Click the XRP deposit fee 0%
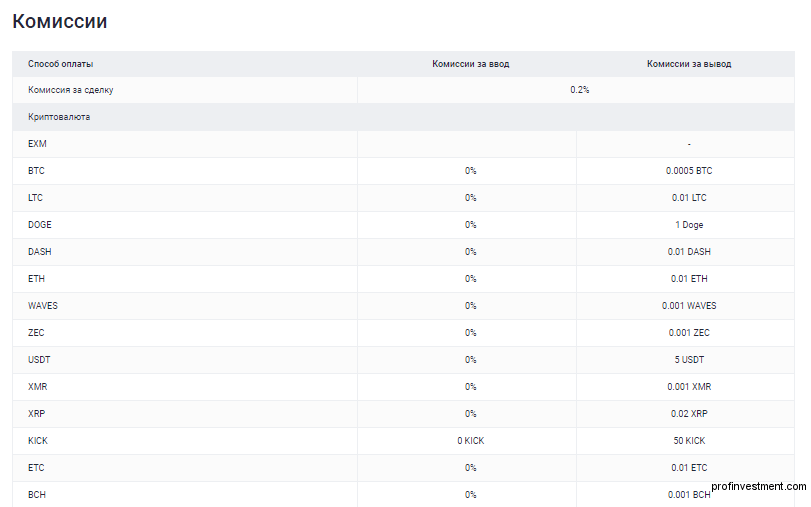 click(471, 414)
